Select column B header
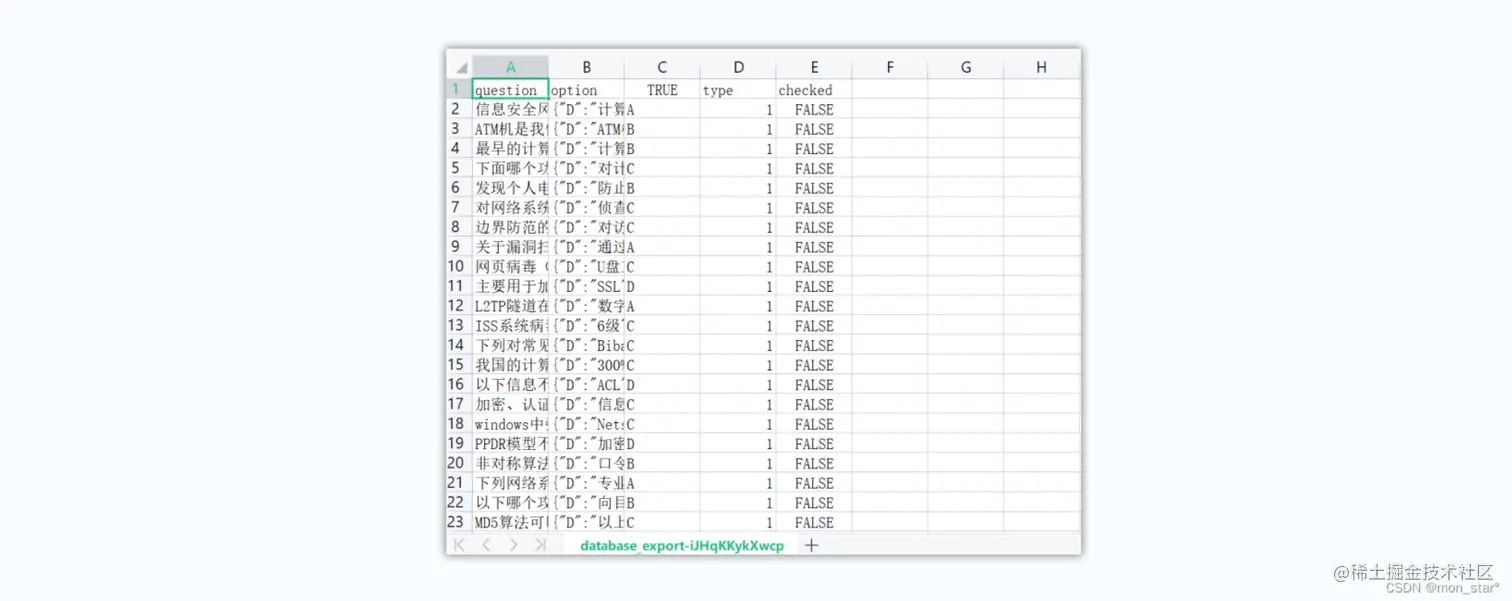The width and height of the screenshot is (1512, 601). tap(587, 67)
